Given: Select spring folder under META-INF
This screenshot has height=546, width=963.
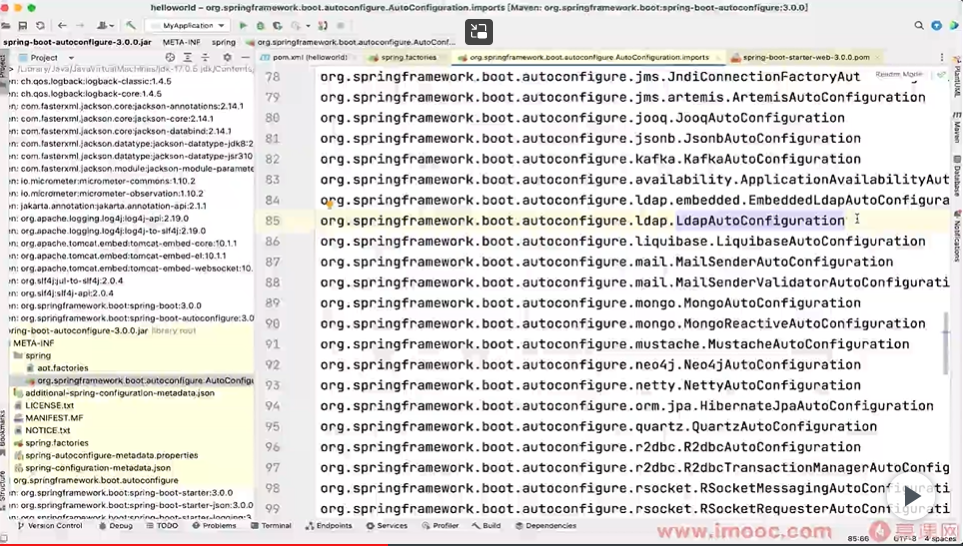Looking at the screenshot, I should [38, 355].
